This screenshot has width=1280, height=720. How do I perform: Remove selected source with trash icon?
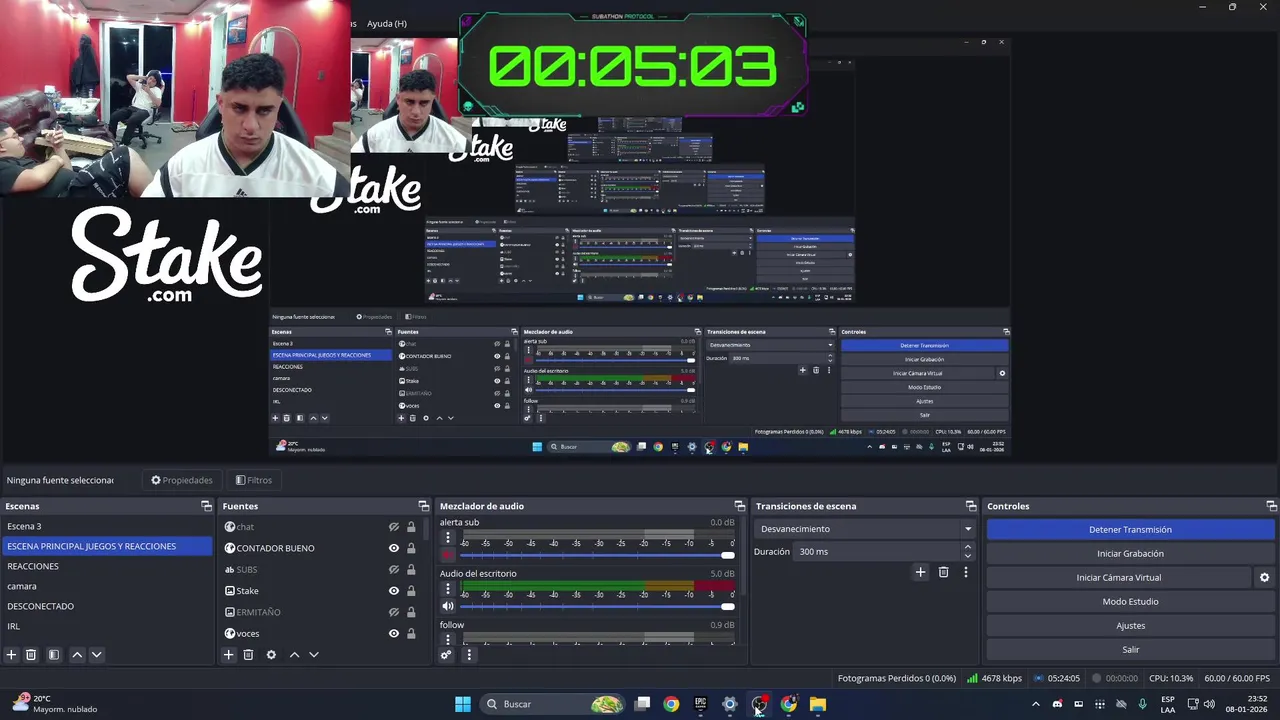tap(248, 655)
